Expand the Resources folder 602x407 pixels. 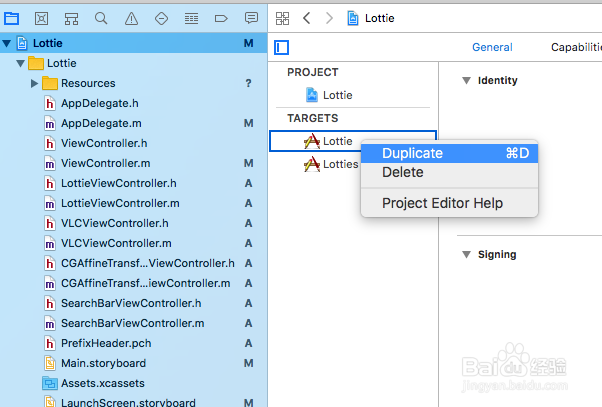(x=35, y=83)
